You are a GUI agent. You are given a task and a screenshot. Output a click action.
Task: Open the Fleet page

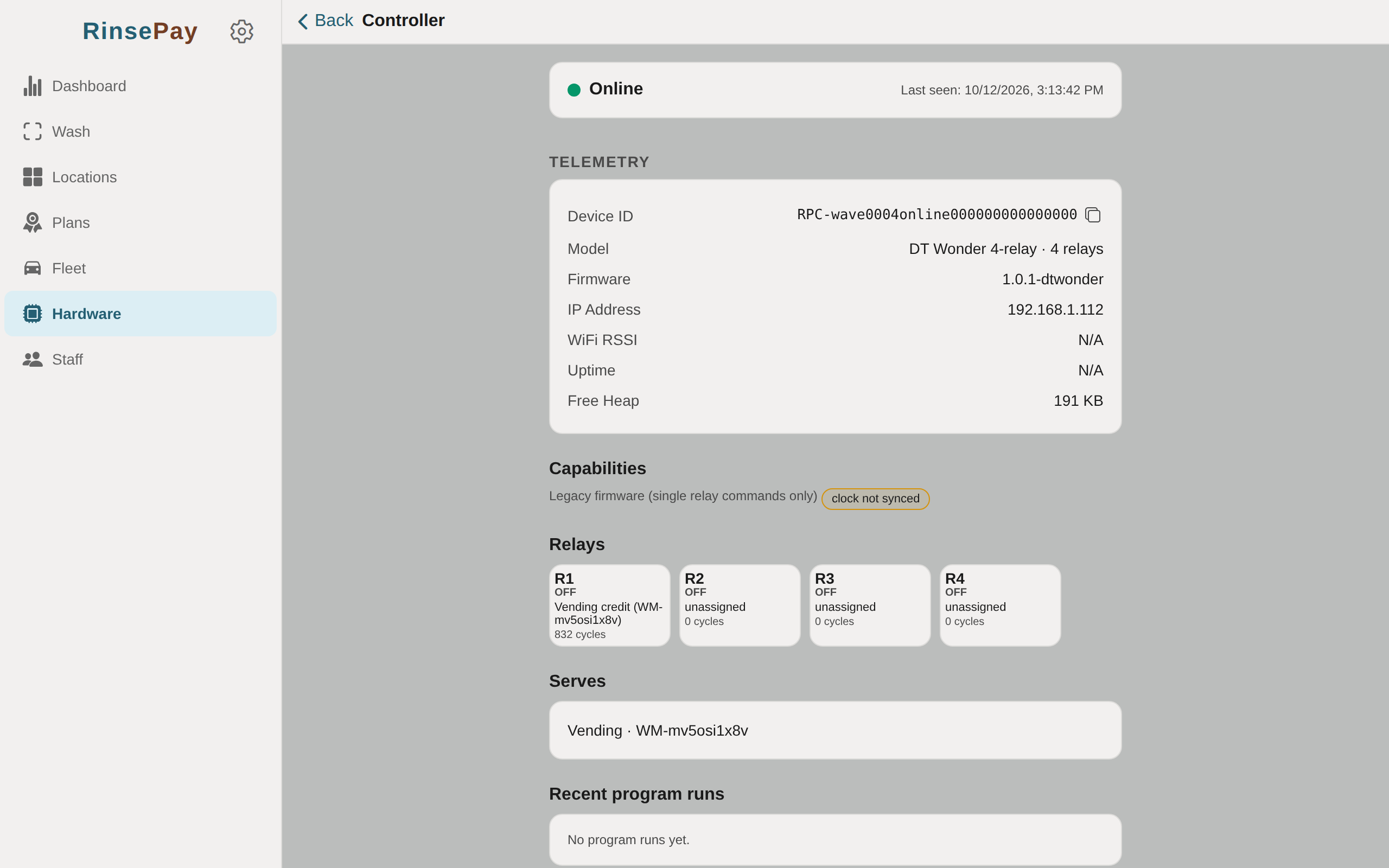tap(141, 268)
